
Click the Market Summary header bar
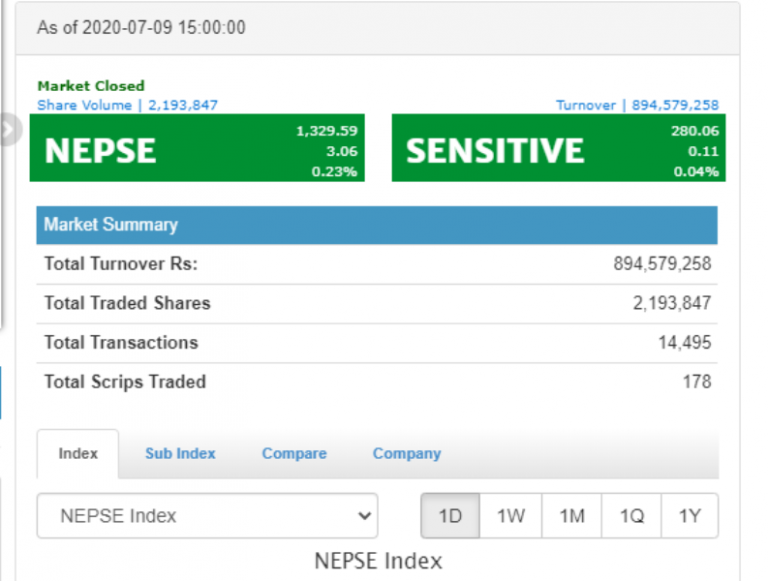(x=377, y=225)
